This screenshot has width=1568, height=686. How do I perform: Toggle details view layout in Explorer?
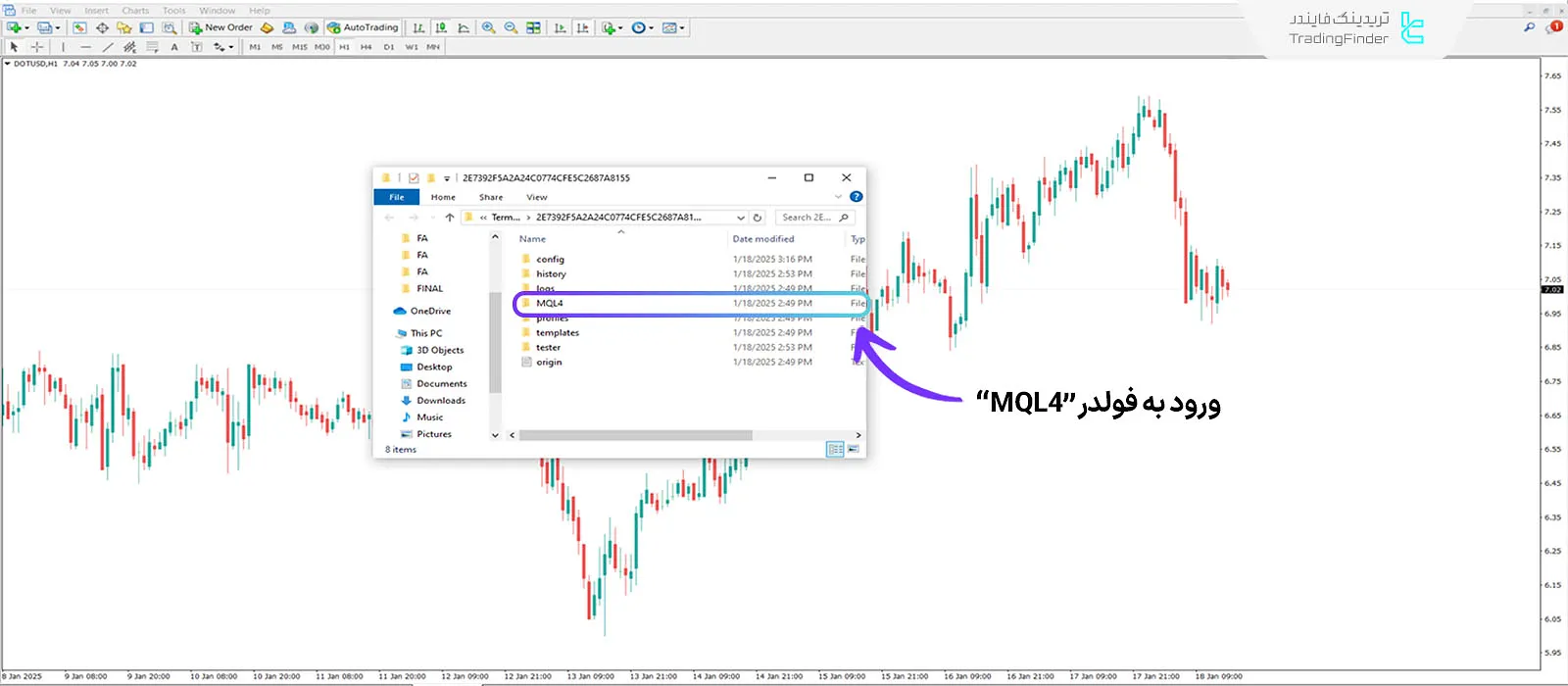[835, 449]
